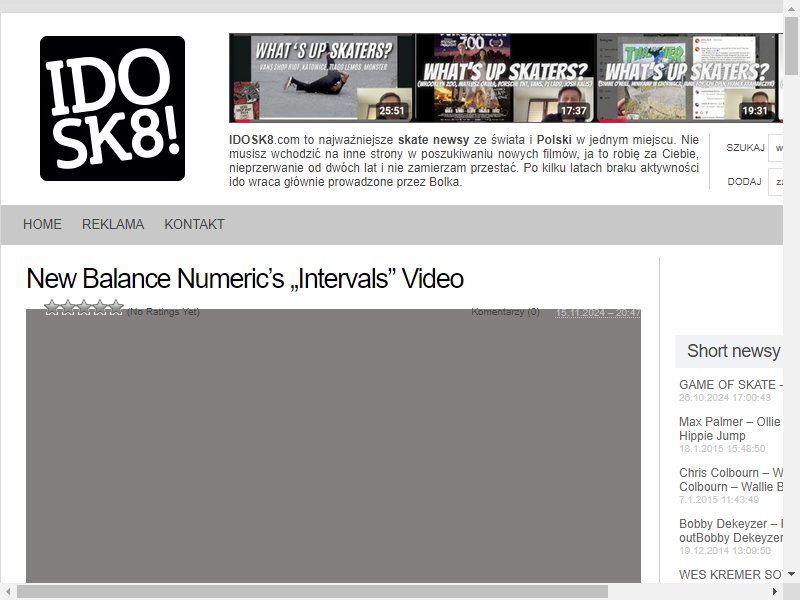800x600 pixels.
Task: Open the KONTAKT menu item
Action: pos(194,224)
